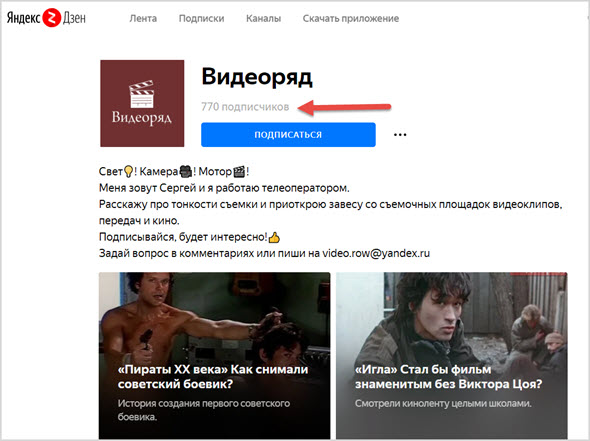The height and width of the screenshot is (441, 590).
Task: Click the 770 подписчиков counter
Action: click(245, 107)
